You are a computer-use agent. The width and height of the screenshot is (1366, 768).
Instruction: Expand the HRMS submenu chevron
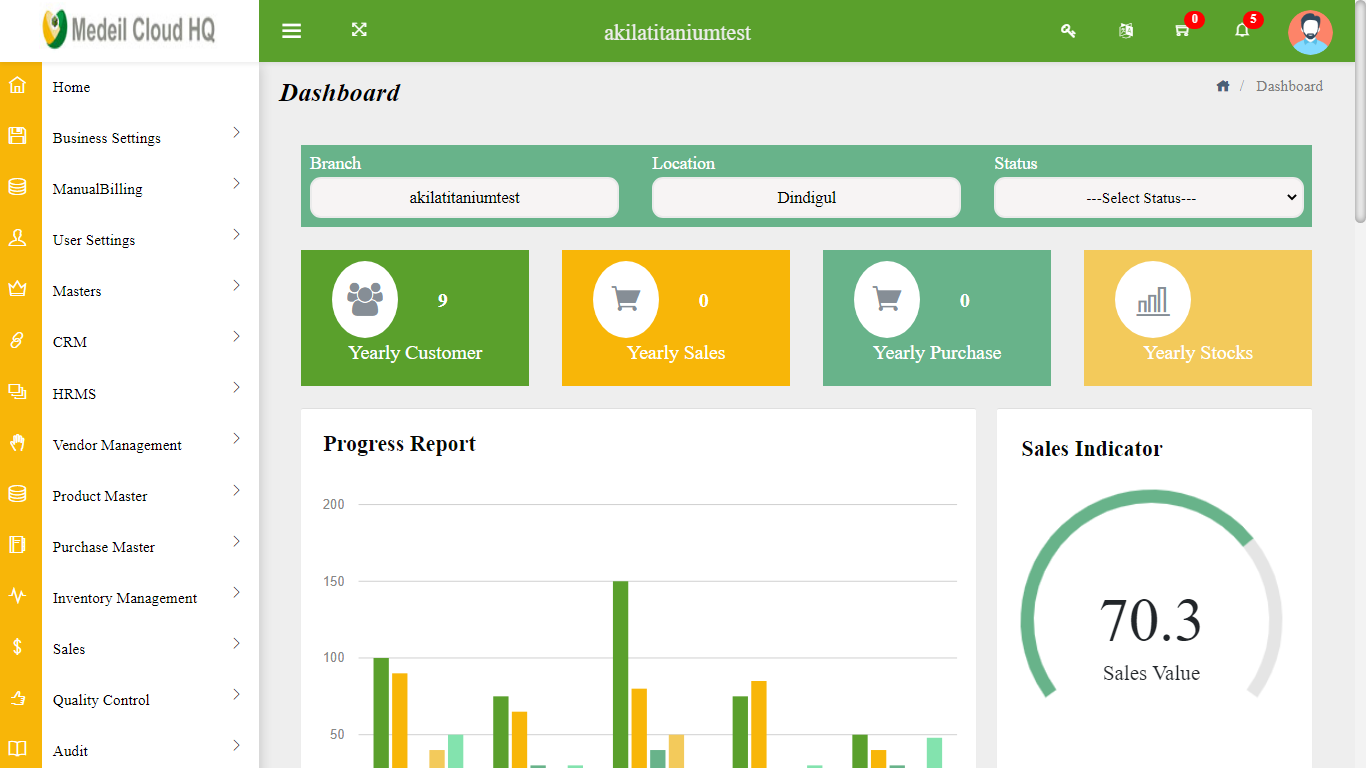(x=236, y=388)
